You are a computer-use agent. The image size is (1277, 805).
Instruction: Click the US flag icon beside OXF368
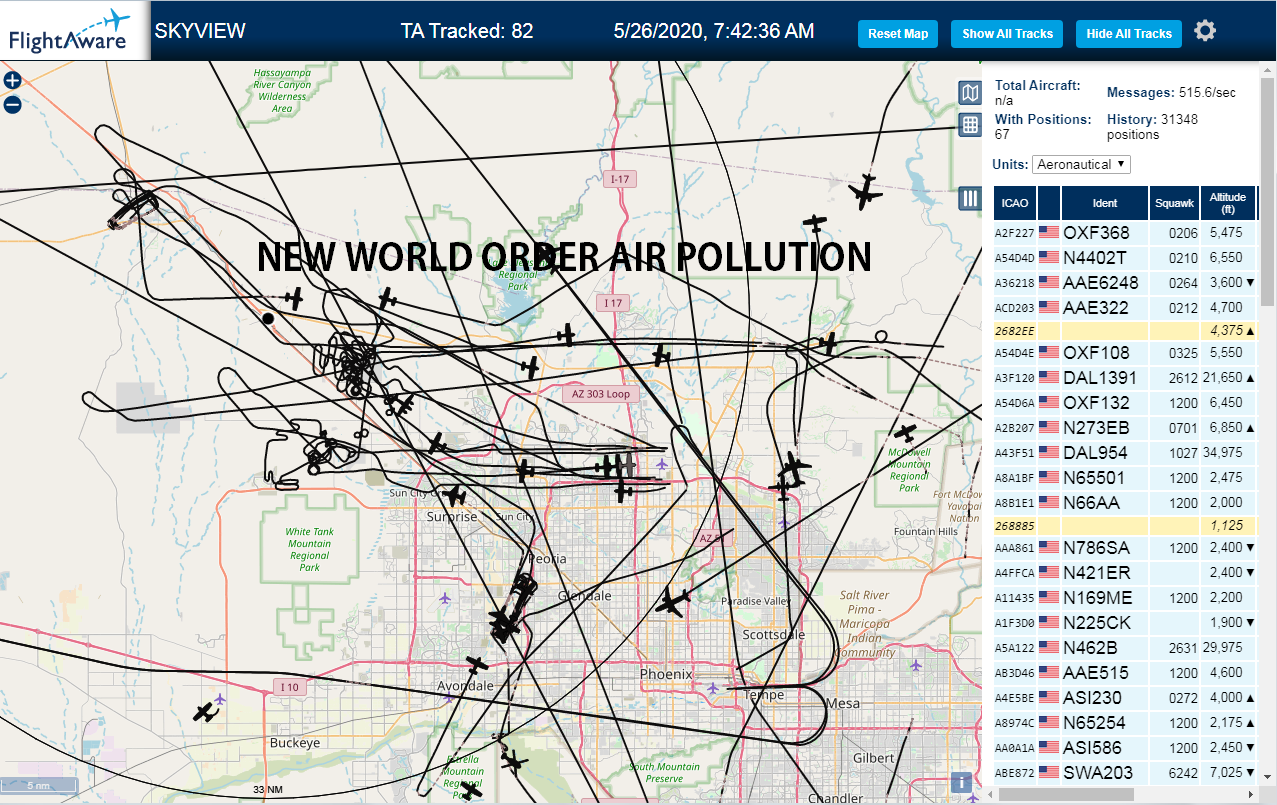tap(1049, 232)
